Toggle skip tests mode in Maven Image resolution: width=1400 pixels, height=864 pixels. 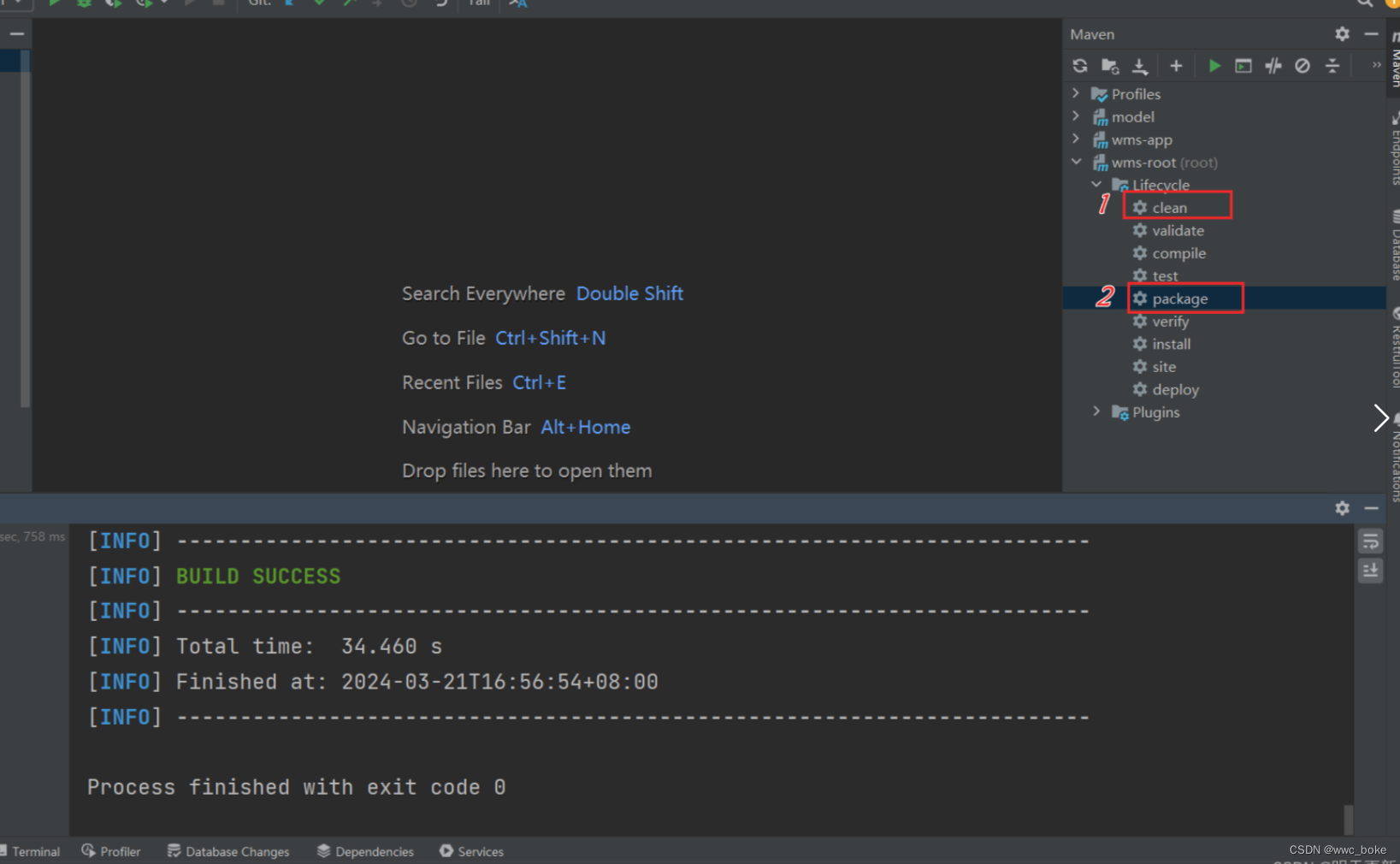(x=1303, y=66)
